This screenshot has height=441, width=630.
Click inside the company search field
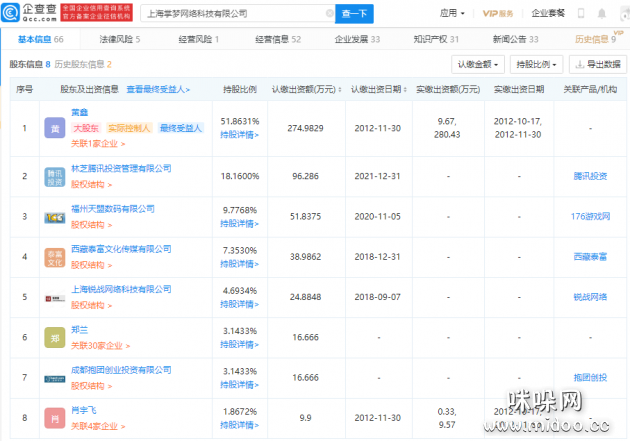pos(235,14)
